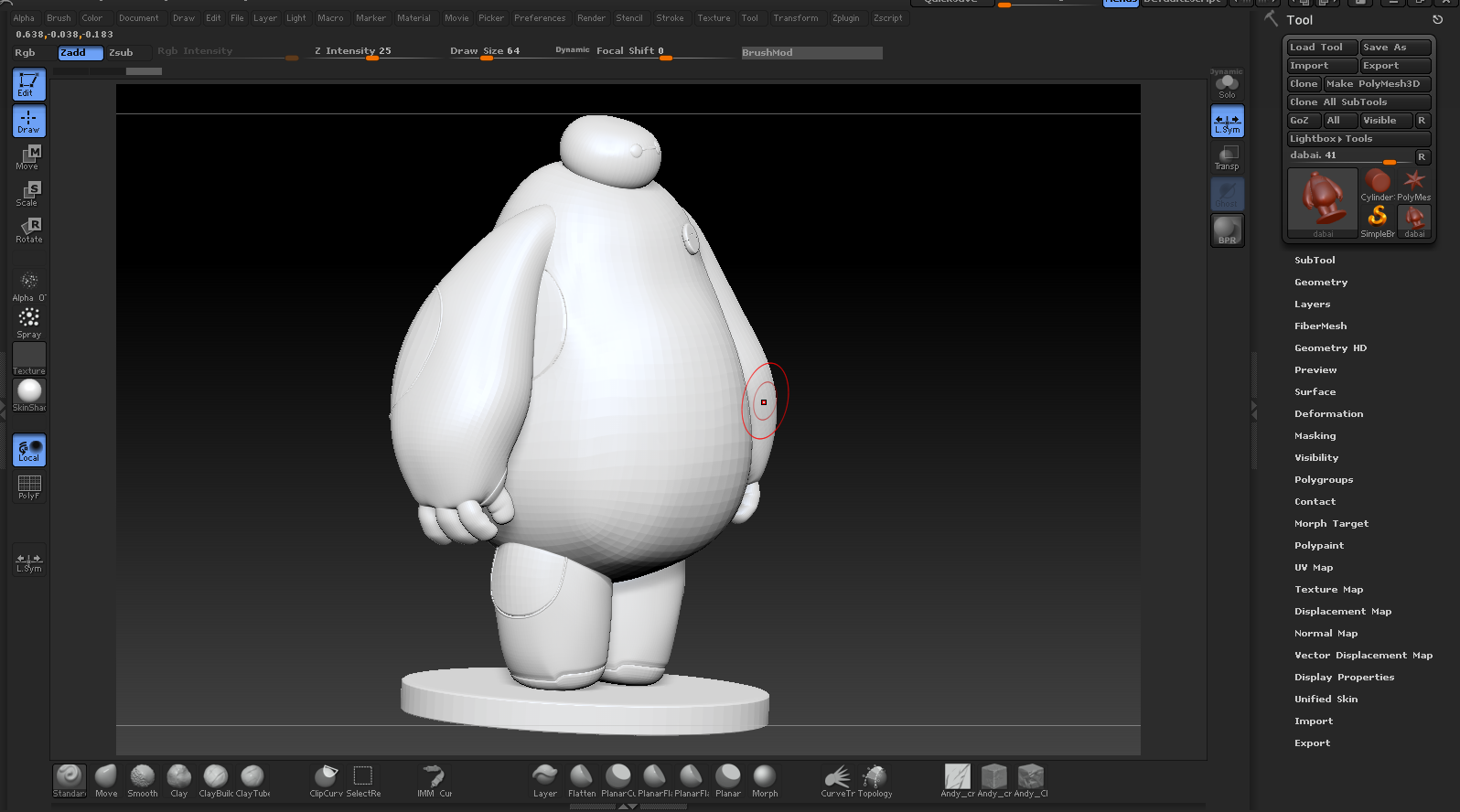Click the Save As button

[1395, 48]
